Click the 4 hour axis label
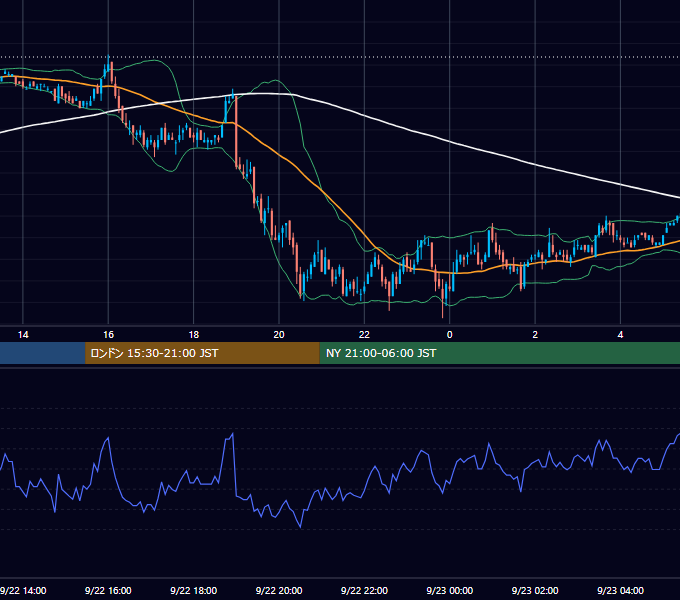The width and height of the screenshot is (680, 600). point(621,335)
